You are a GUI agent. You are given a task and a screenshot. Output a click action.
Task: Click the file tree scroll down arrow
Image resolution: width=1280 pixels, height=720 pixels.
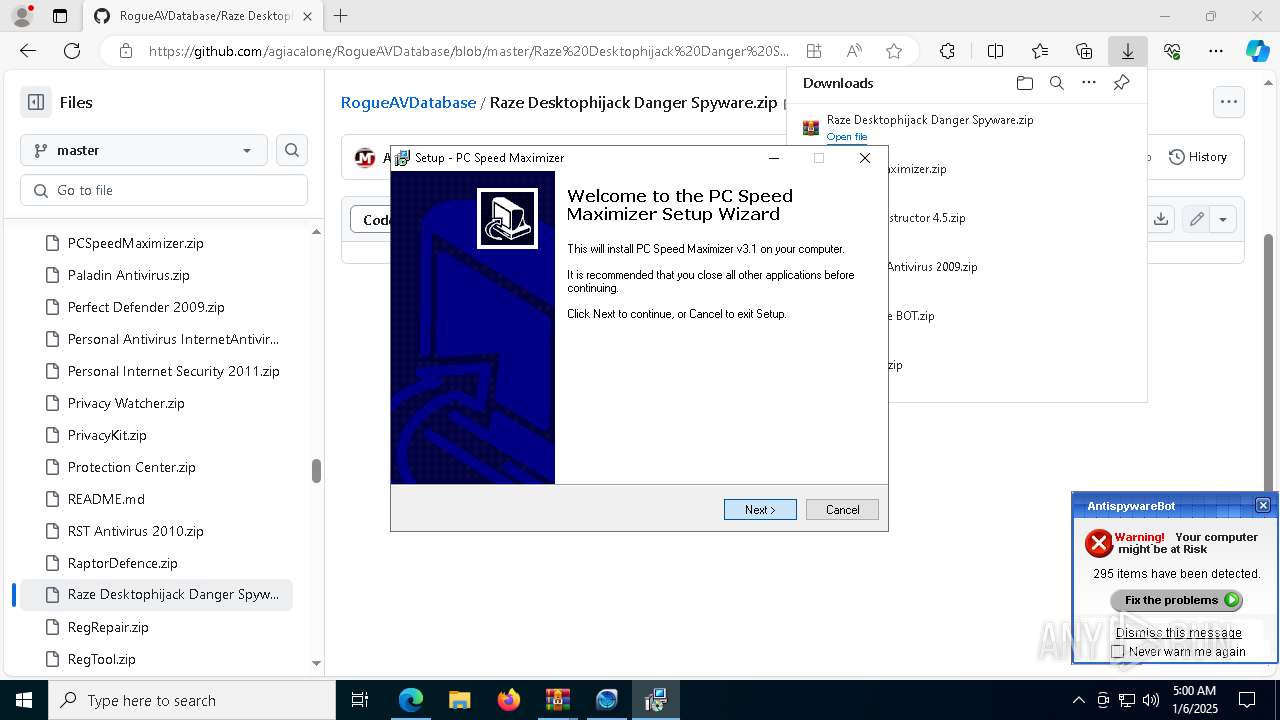point(316,663)
